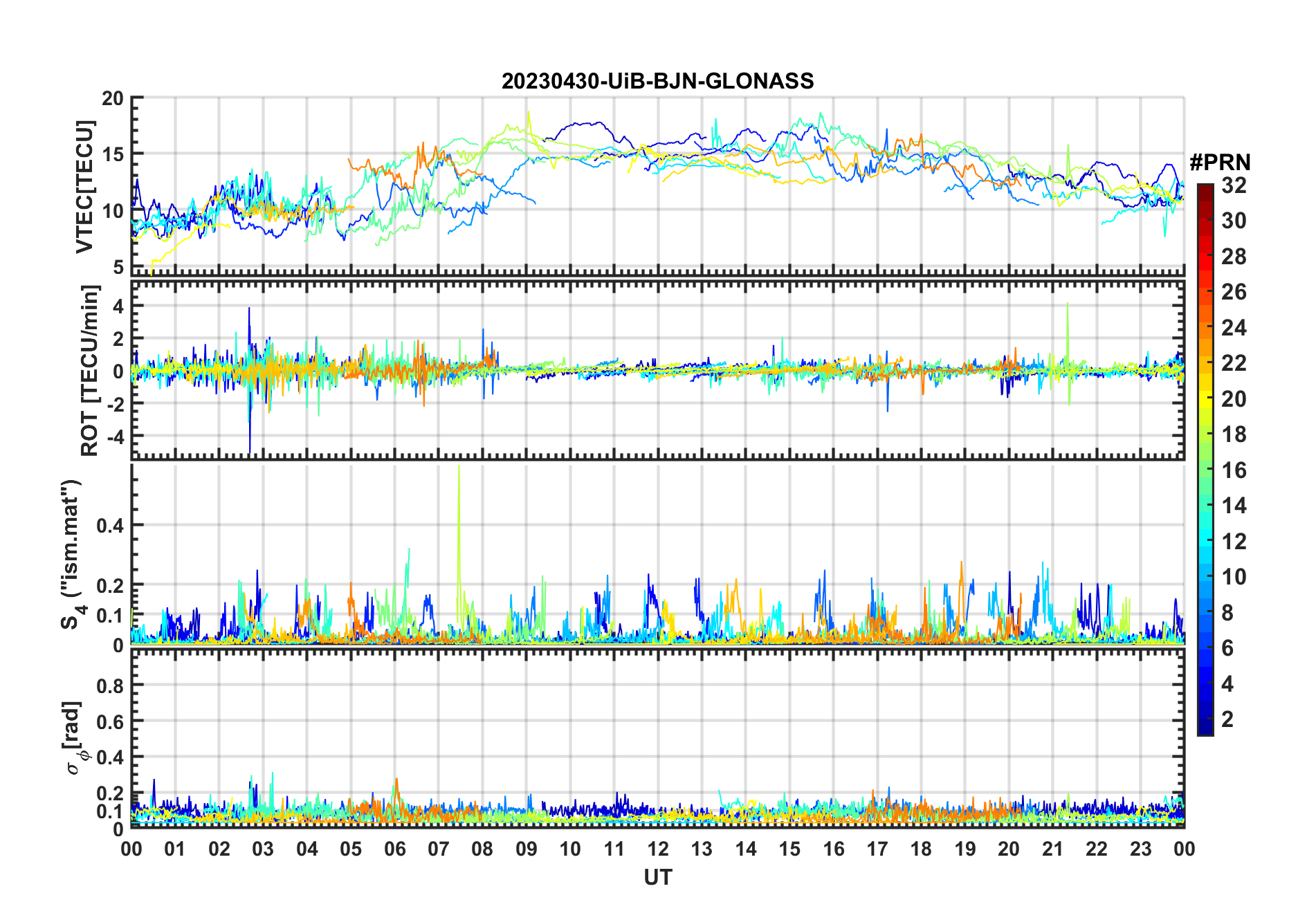Select the 23 hour tick on x-axis
1316x920 pixels.
pos(1140,849)
